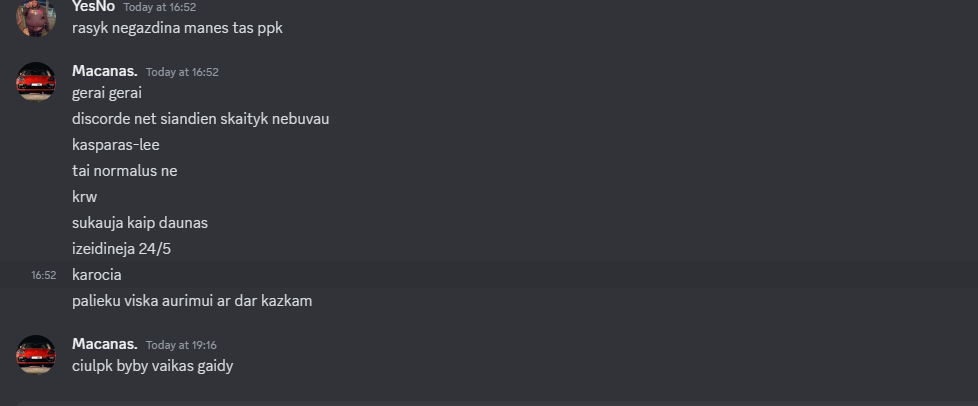Click the YesNo username
Screen dimensions: 978x406
[94, 7]
